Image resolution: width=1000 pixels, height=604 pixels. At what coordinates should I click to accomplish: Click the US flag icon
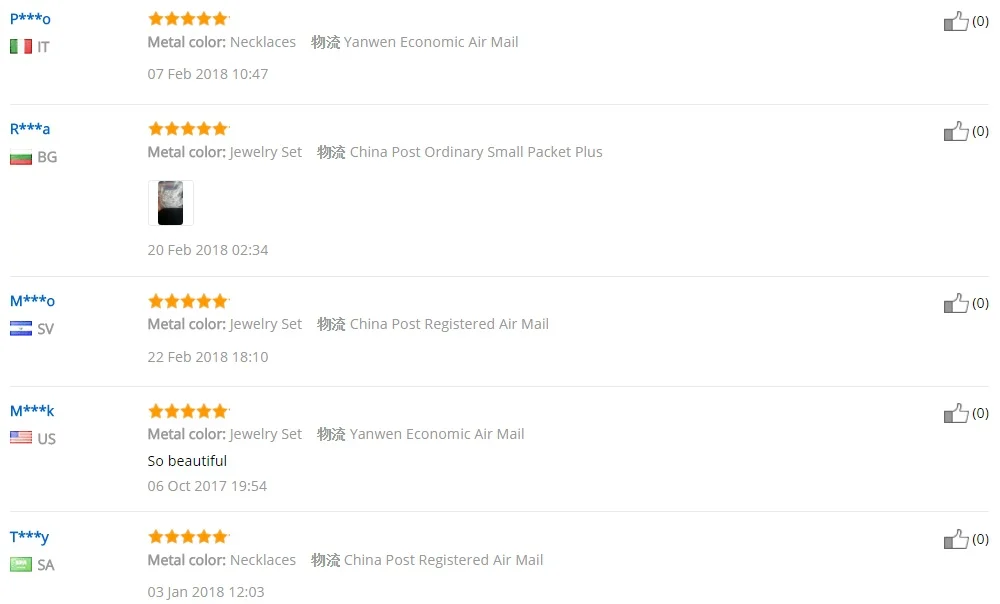tap(21, 438)
